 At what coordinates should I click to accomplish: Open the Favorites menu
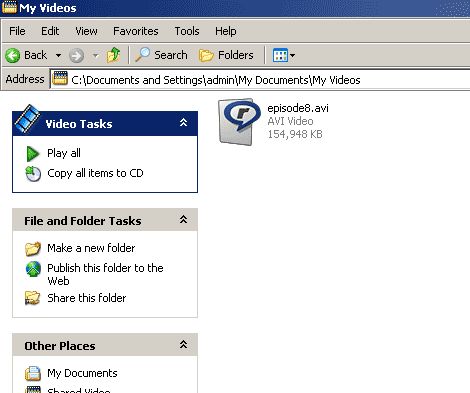[136, 31]
